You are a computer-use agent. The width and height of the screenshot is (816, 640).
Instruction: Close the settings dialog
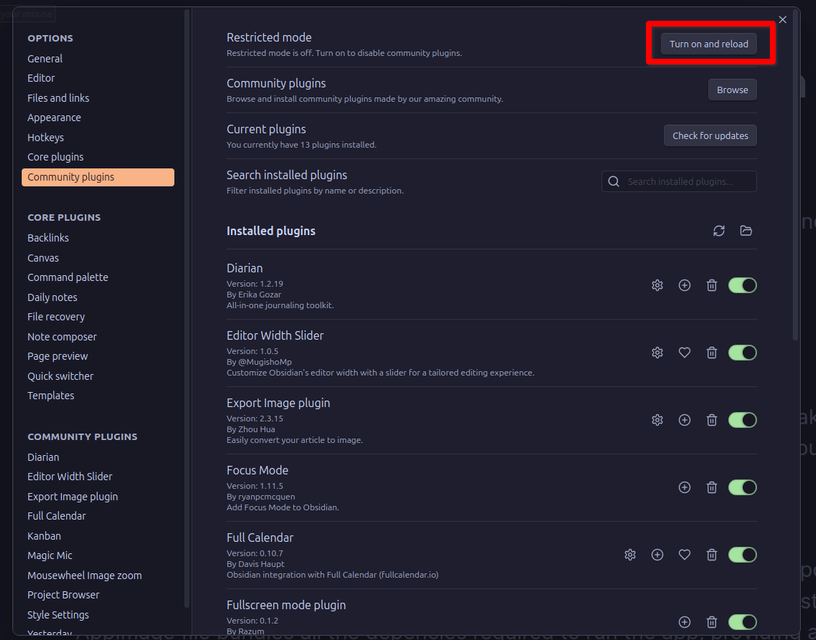[782, 20]
